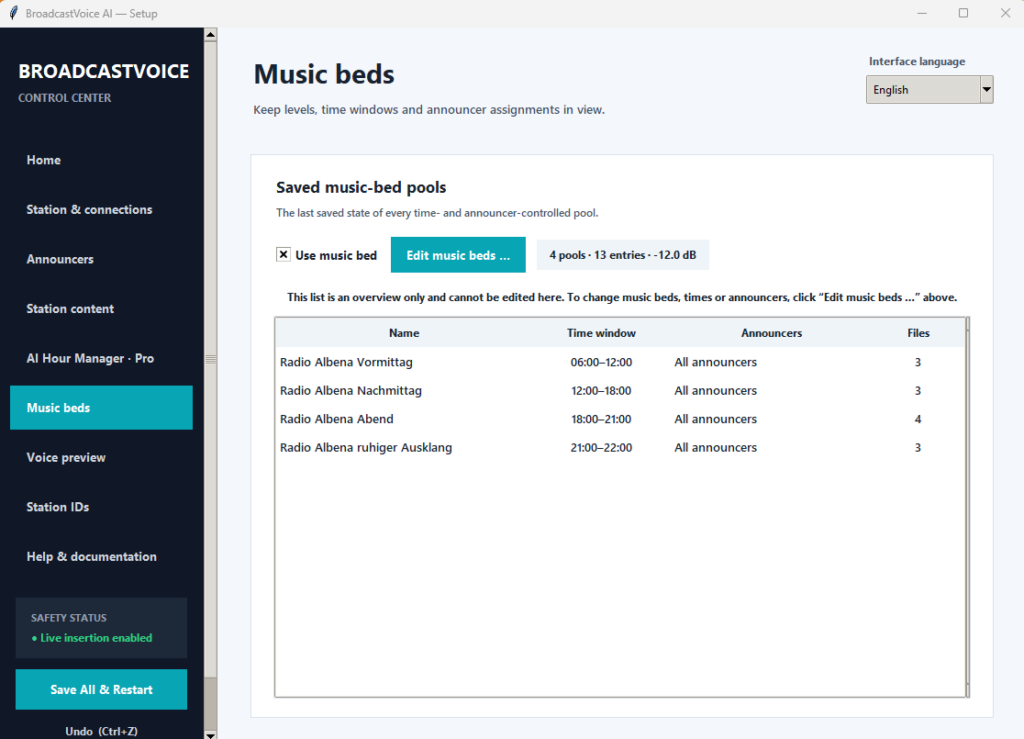Minimize the Setup window
The height and width of the screenshot is (739, 1024).
[921, 13]
